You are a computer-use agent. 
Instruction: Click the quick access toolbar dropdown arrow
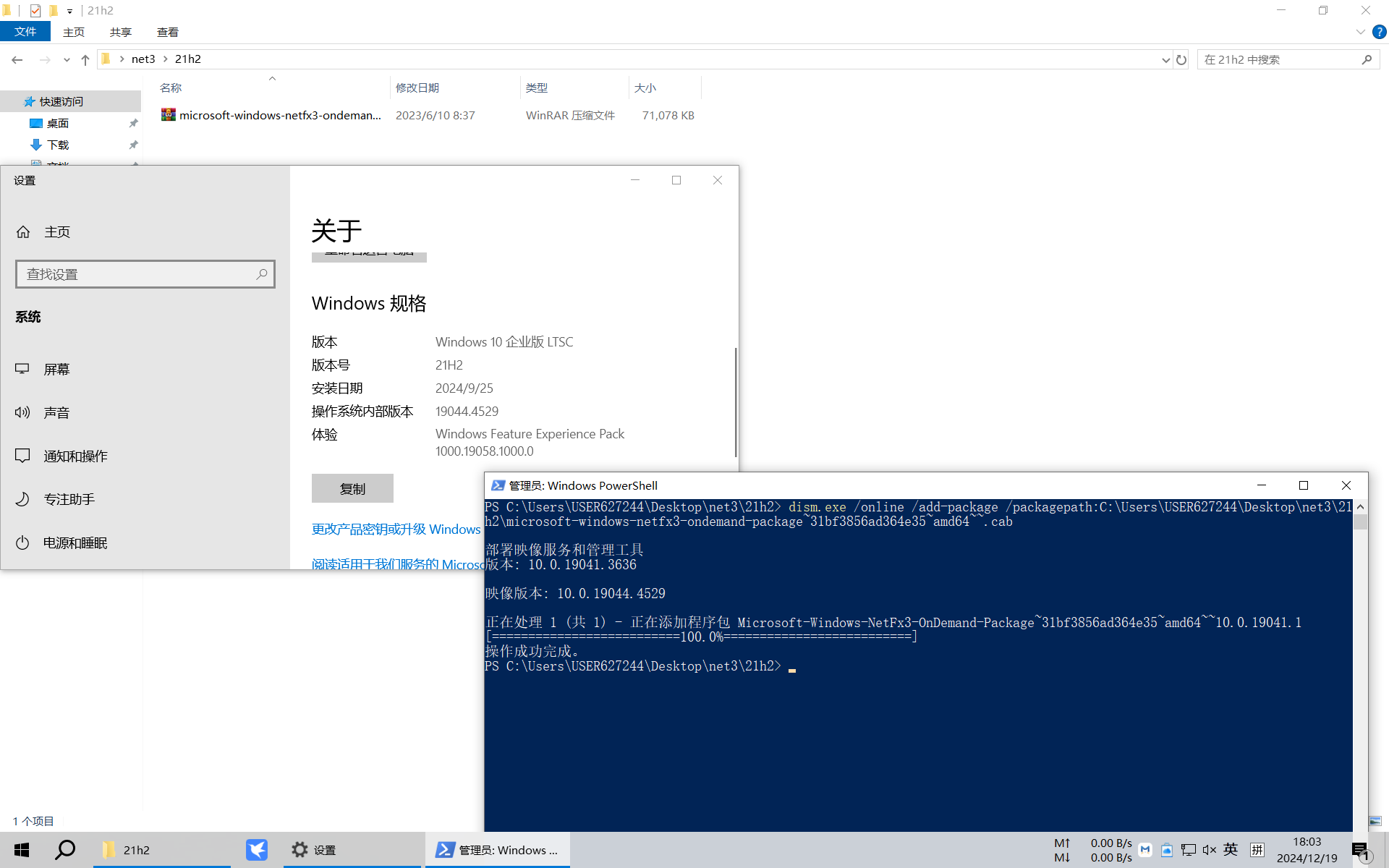69,11
